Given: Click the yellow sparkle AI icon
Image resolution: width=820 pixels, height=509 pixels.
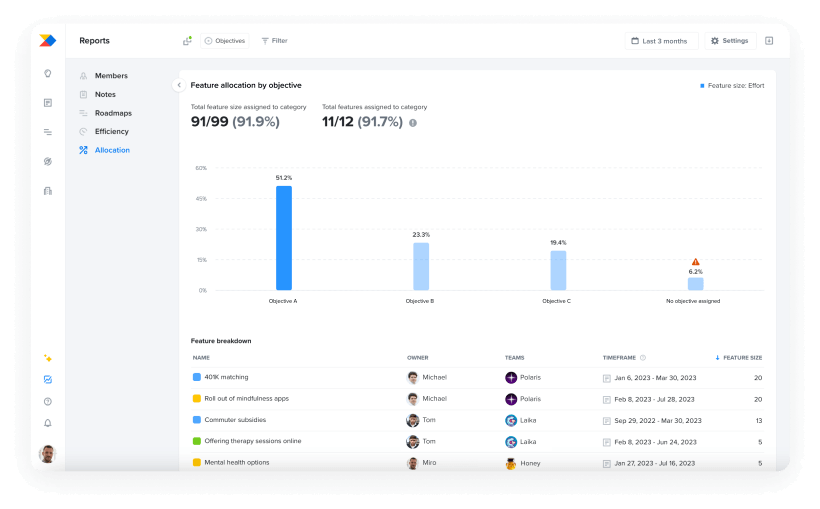Looking at the screenshot, I should click(48, 358).
